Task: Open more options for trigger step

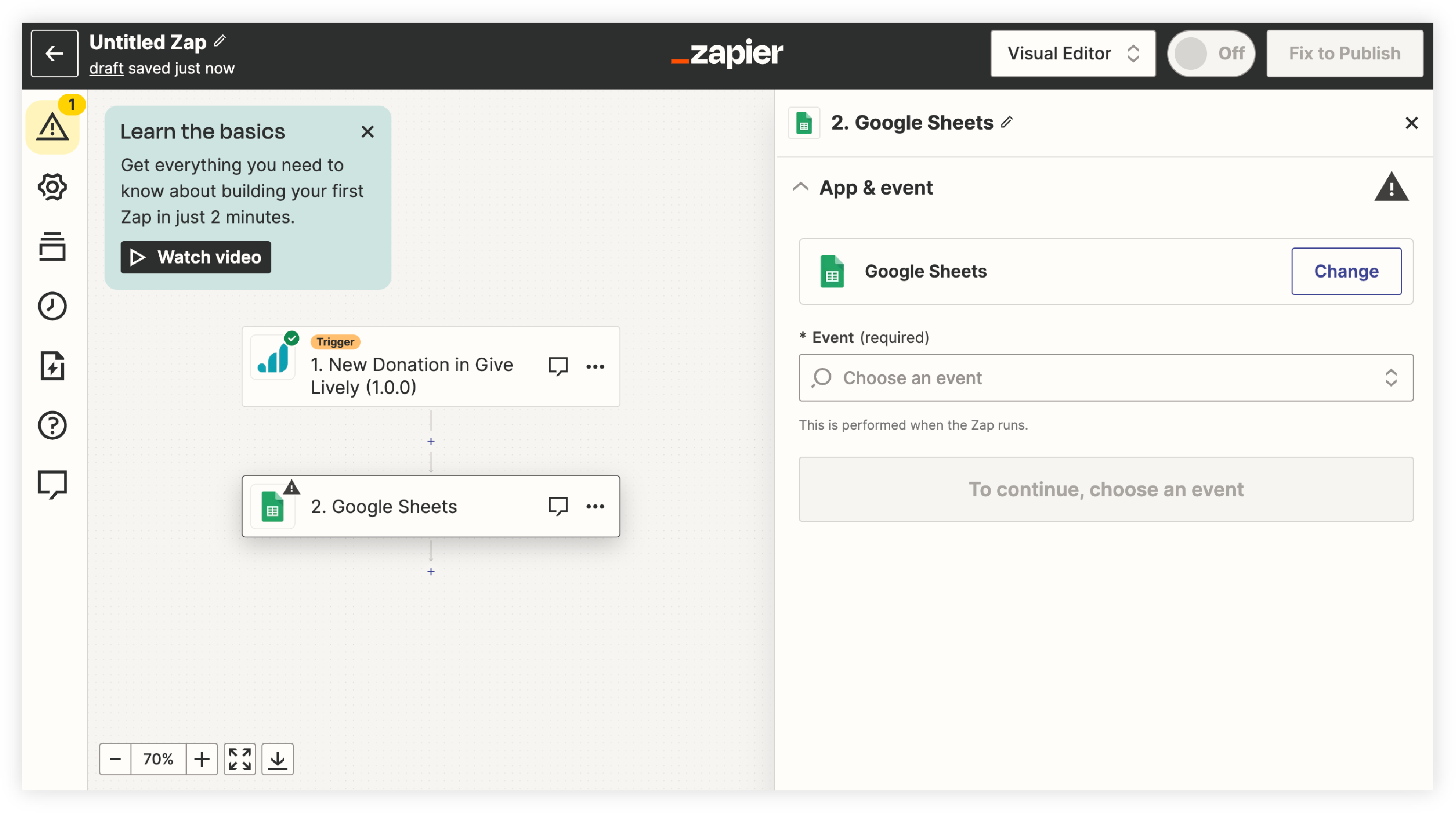Action: tap(595, 366)
